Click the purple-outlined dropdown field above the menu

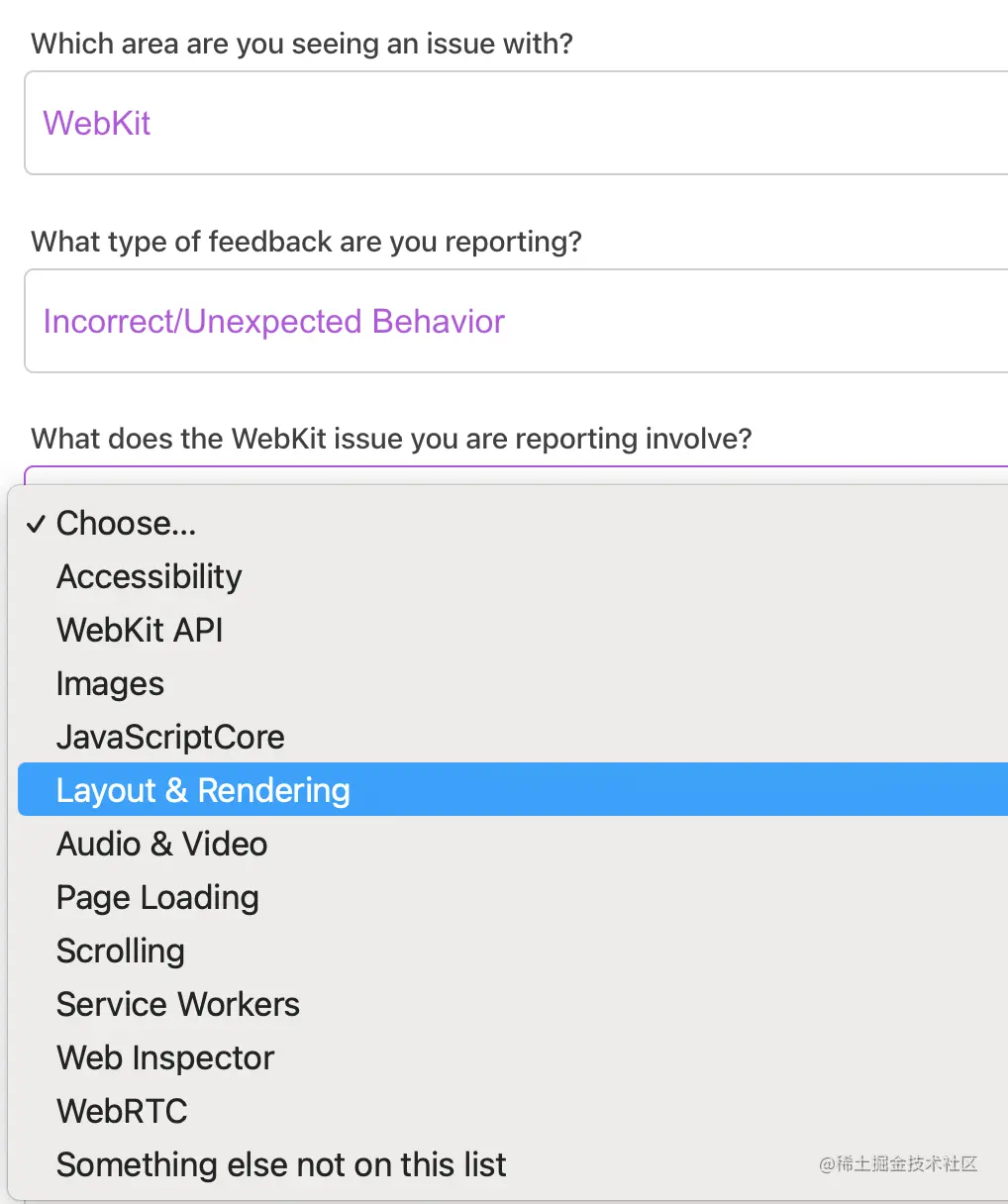click(515, 475)
